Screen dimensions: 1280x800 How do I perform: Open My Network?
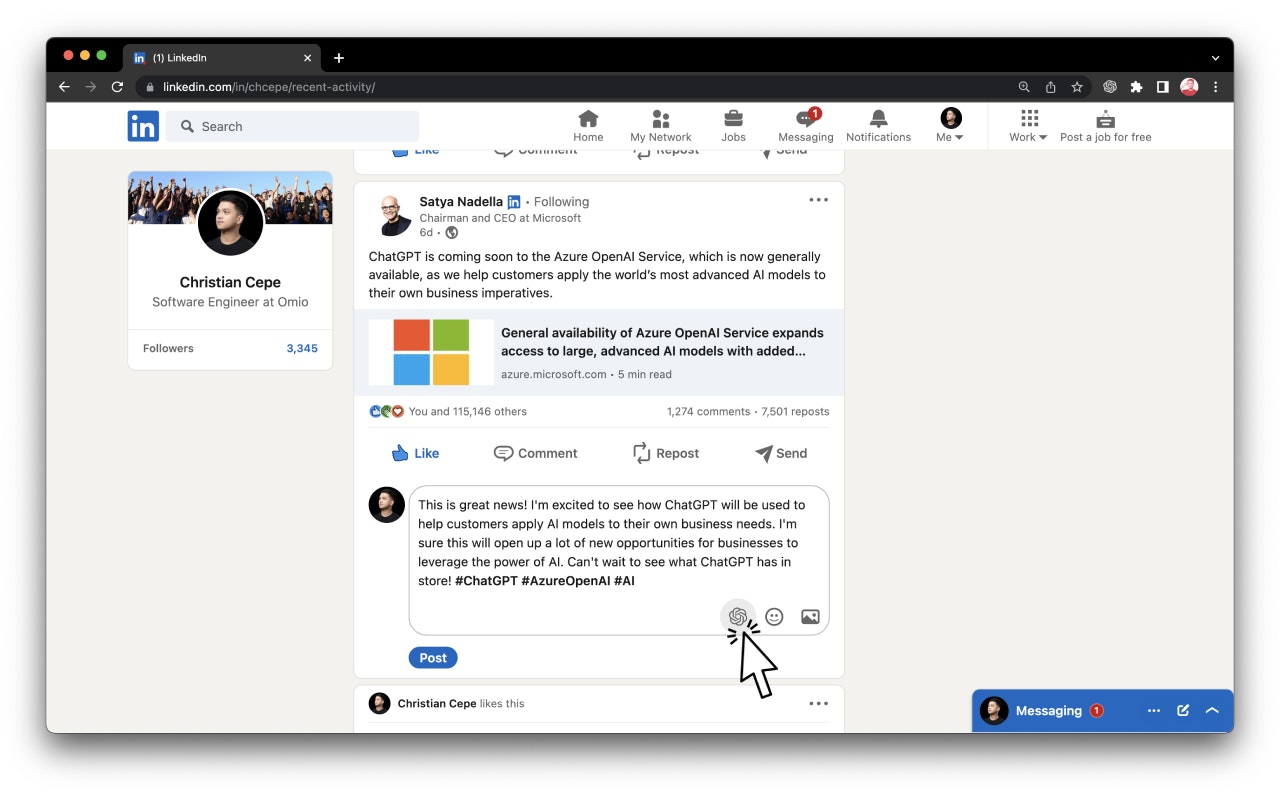coord(660,126)
